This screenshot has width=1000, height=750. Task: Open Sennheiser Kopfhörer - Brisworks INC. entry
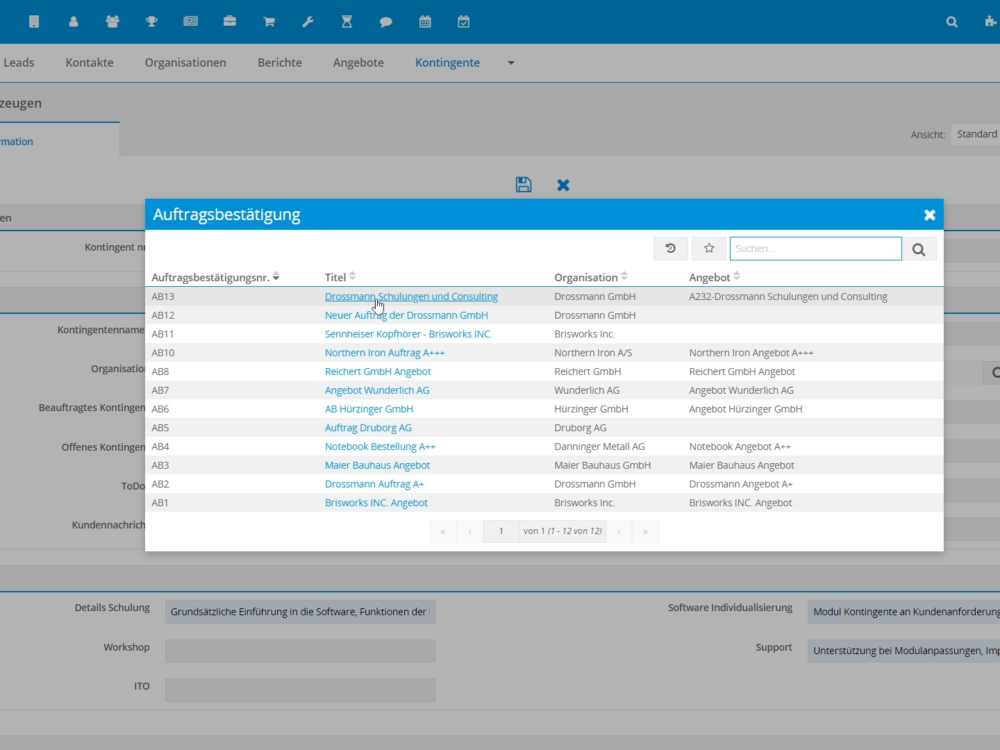408,334
